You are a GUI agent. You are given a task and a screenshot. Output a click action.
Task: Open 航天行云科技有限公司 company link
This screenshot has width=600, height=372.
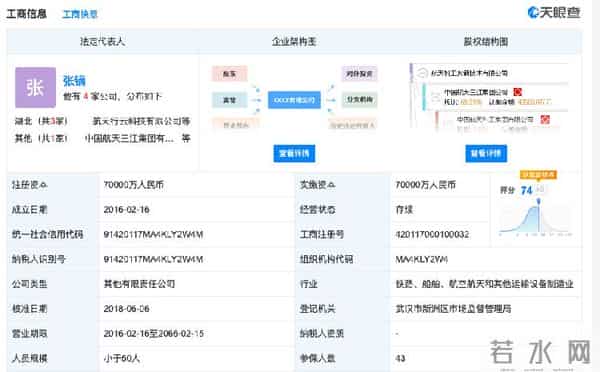pyautogui.click(x=137, y=121)
